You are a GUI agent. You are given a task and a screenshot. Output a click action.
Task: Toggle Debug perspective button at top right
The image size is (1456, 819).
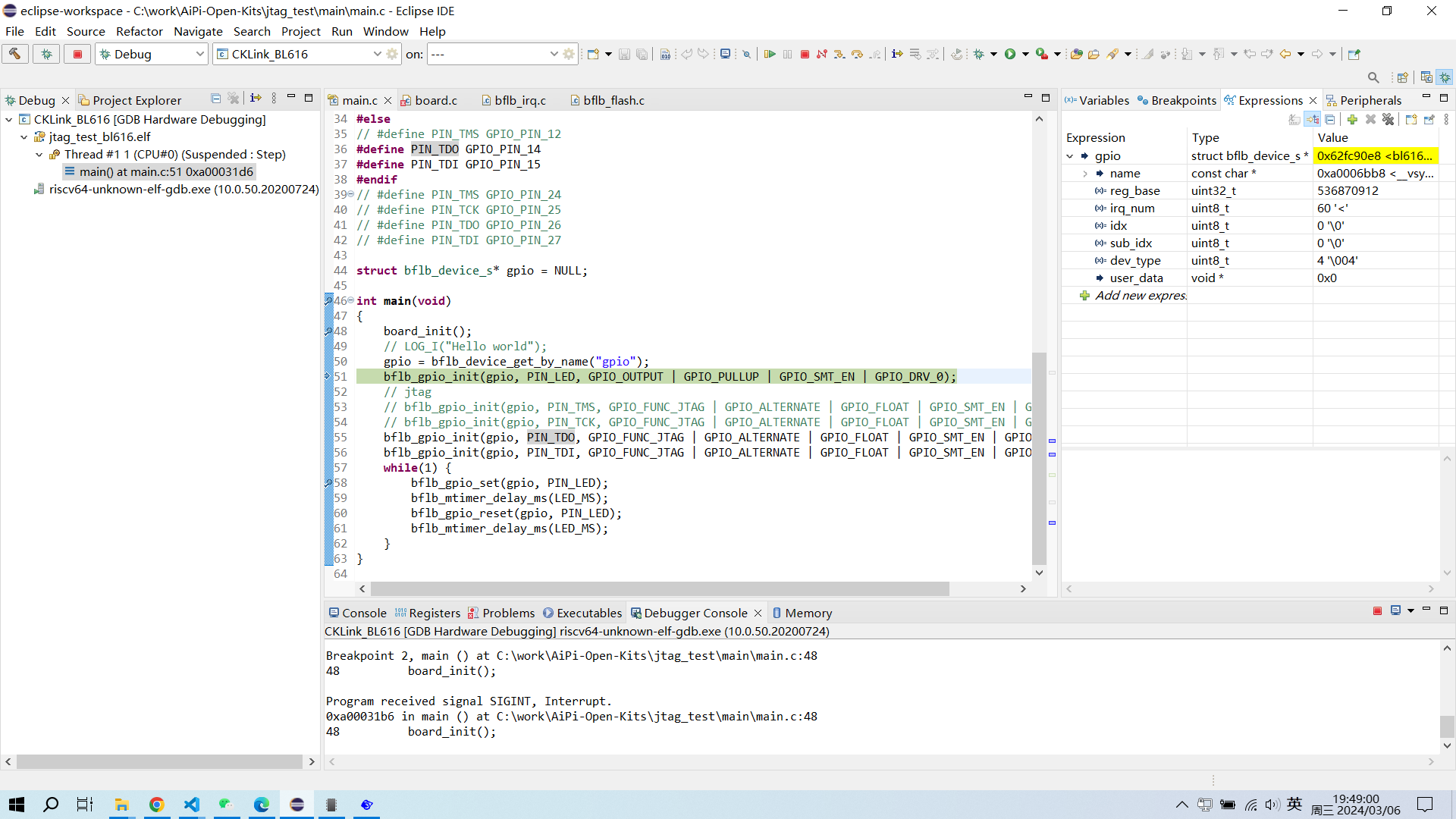[x=1445, y=77]
